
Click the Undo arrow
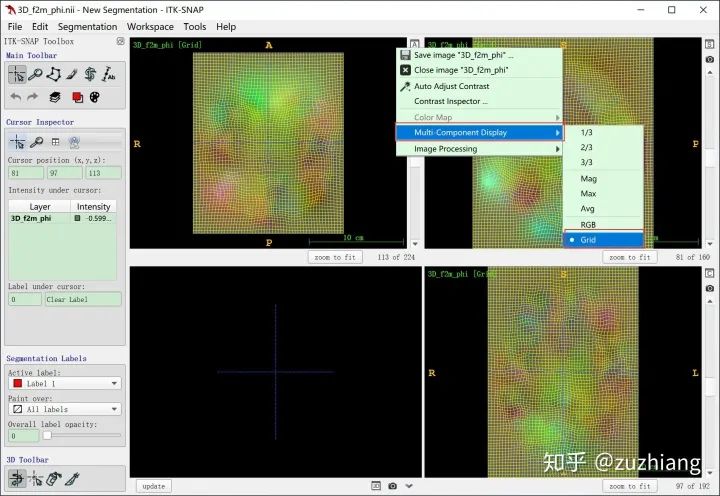coord(16,97)
